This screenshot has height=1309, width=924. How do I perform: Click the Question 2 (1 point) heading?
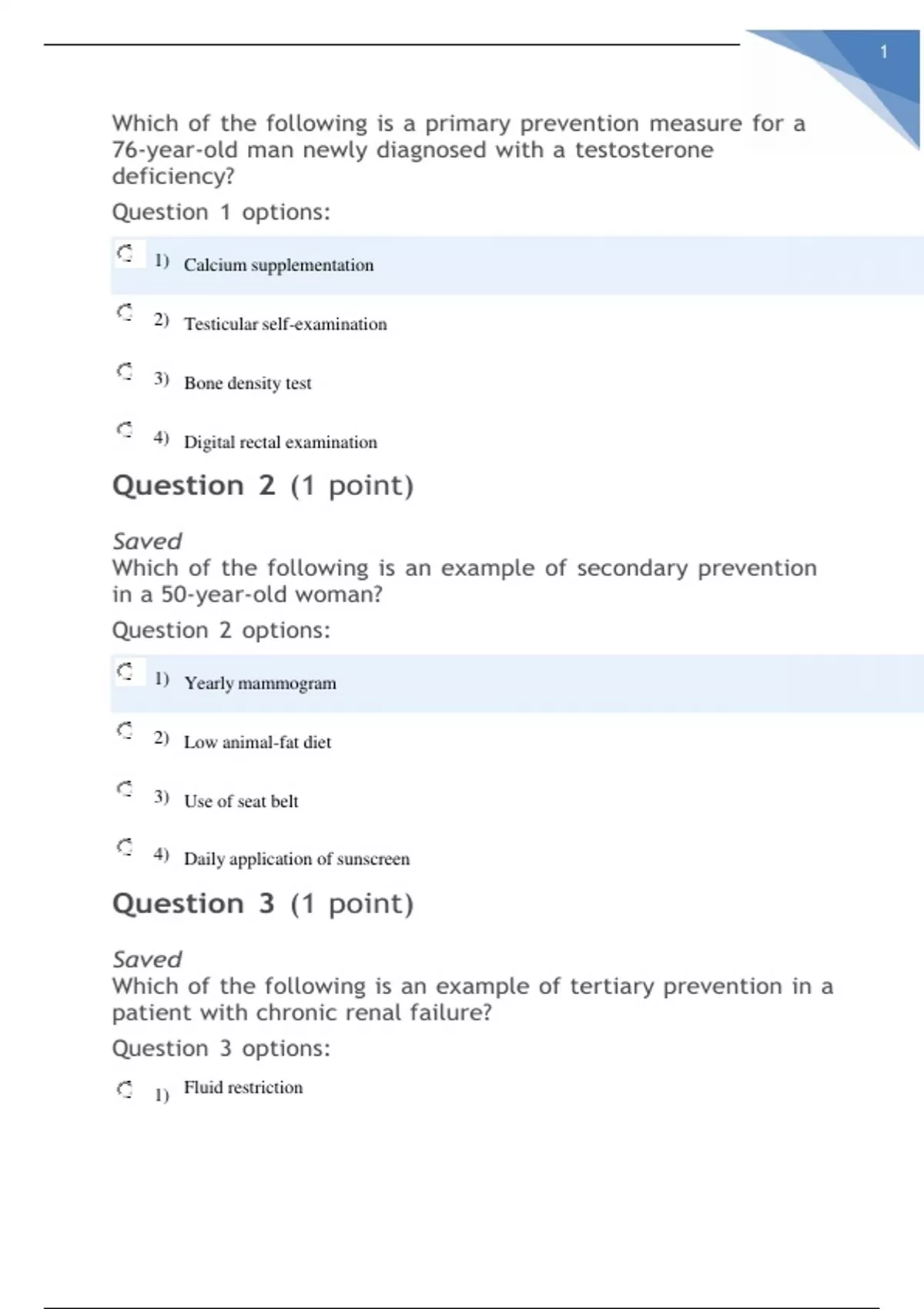click(263, 486)
